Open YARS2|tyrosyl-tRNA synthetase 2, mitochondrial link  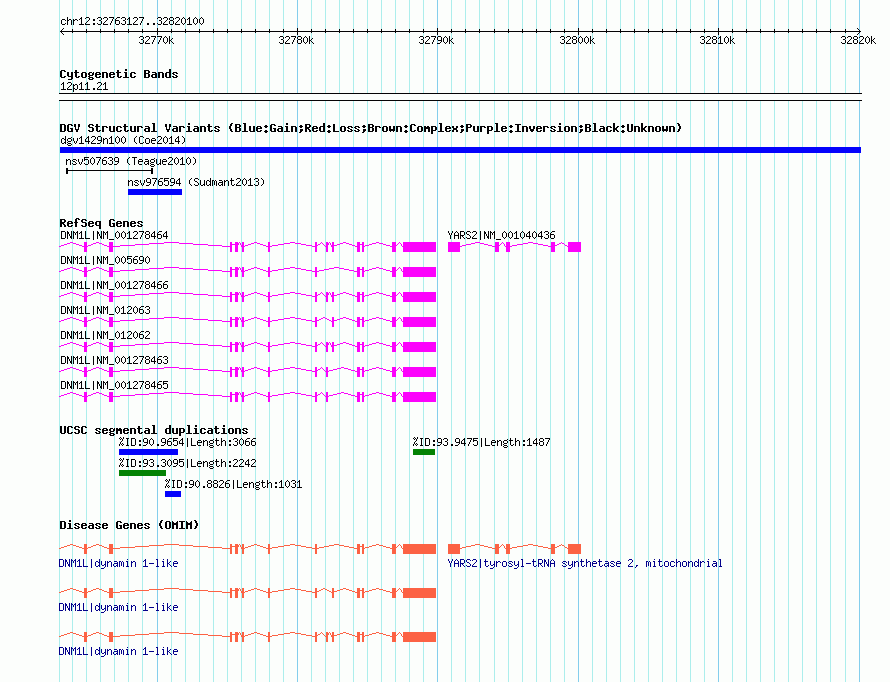[x=585, y=563]
